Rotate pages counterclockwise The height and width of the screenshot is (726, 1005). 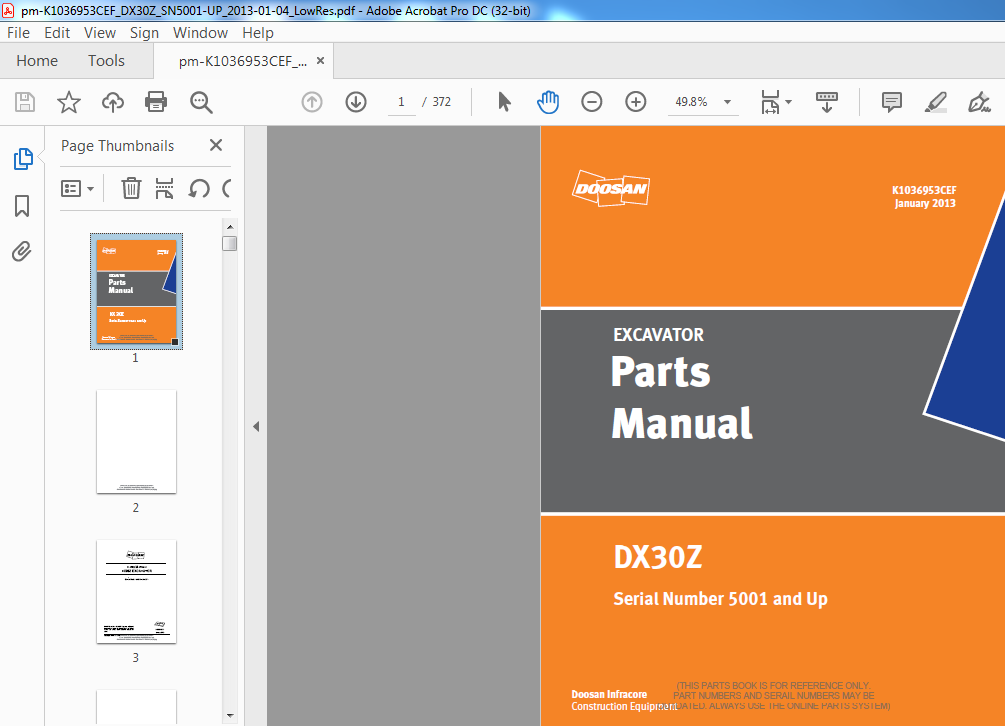tap(199, 188)
